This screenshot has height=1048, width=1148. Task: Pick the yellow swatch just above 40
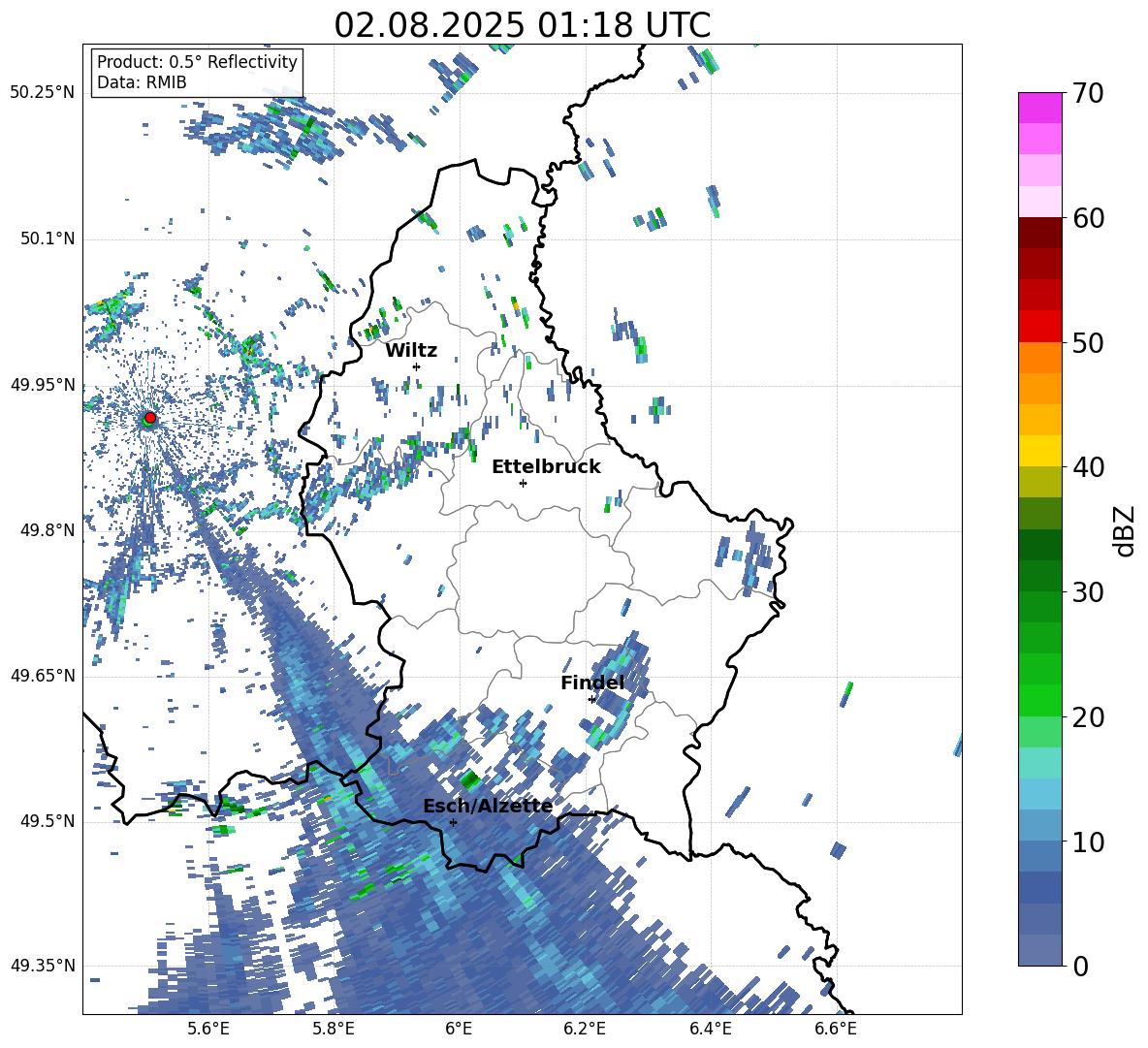click(1039, 450)
